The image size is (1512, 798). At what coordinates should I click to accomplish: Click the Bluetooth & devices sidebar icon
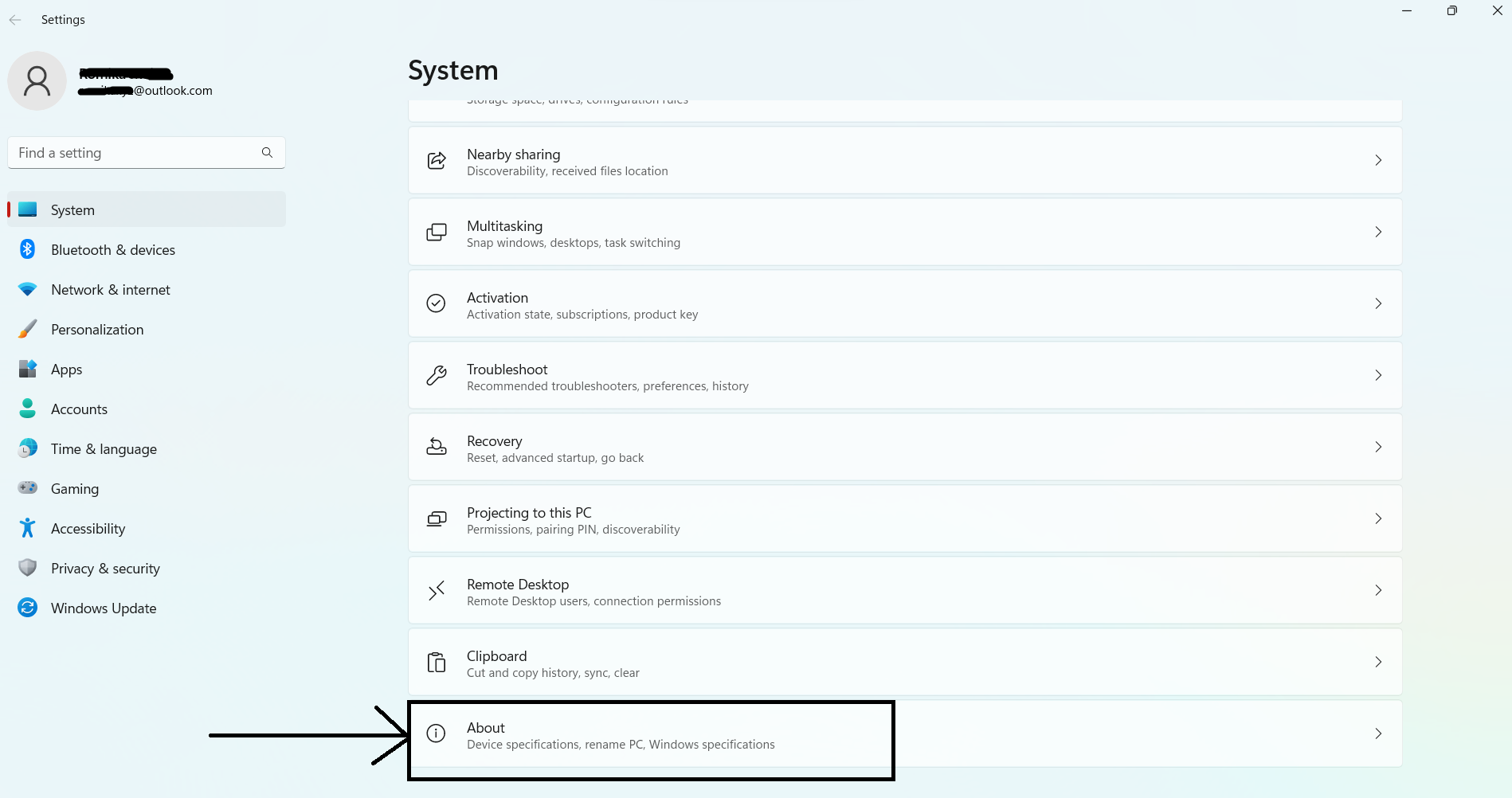click(28, 249)
